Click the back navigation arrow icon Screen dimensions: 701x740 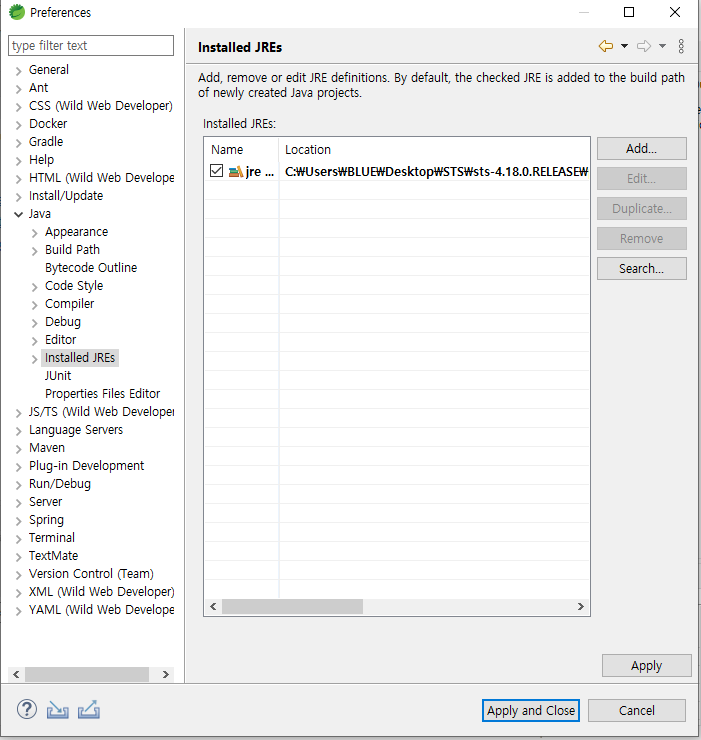(x=606, y=46)
